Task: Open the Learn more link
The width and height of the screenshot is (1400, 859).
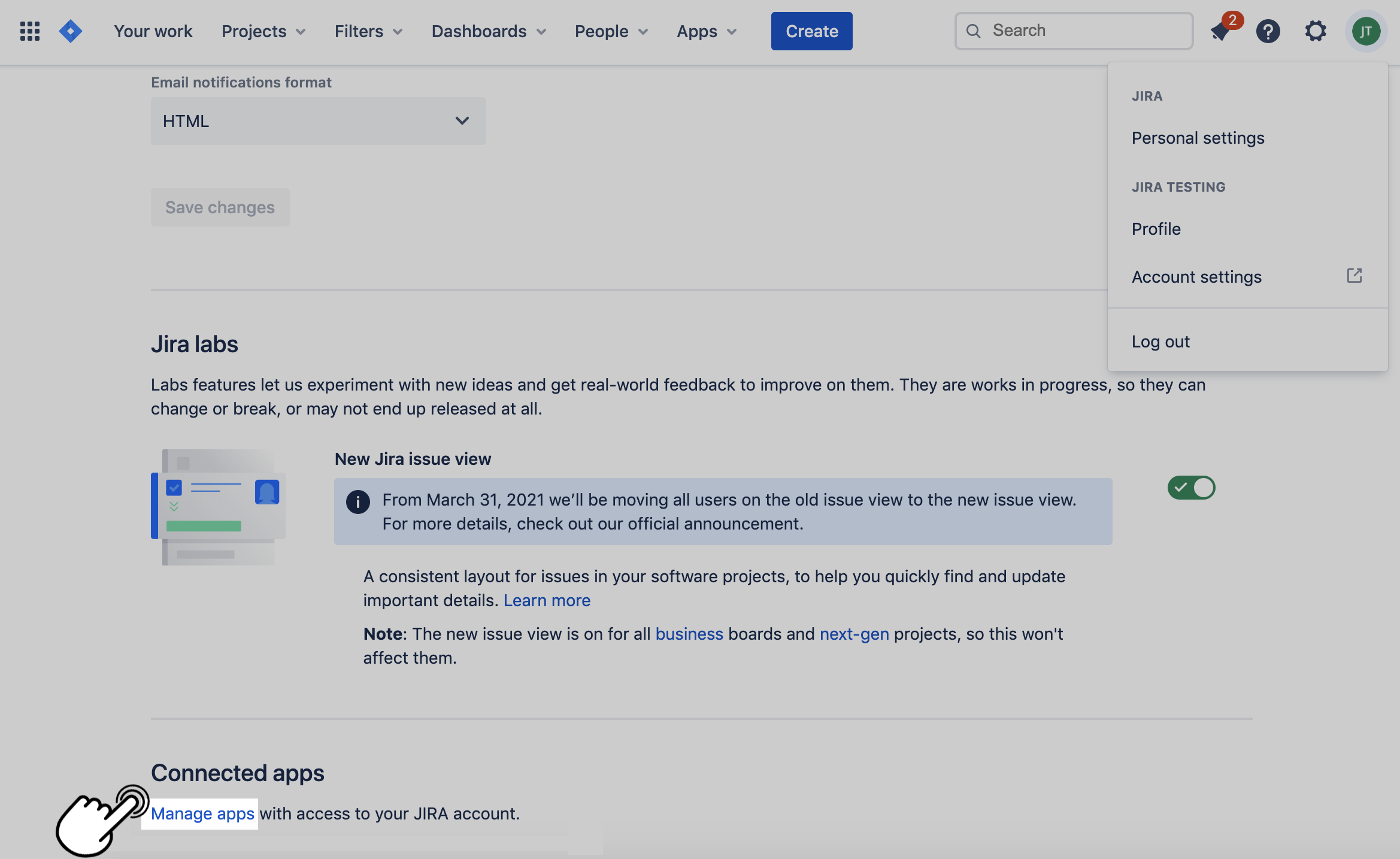Action: [x=547, y=600]
